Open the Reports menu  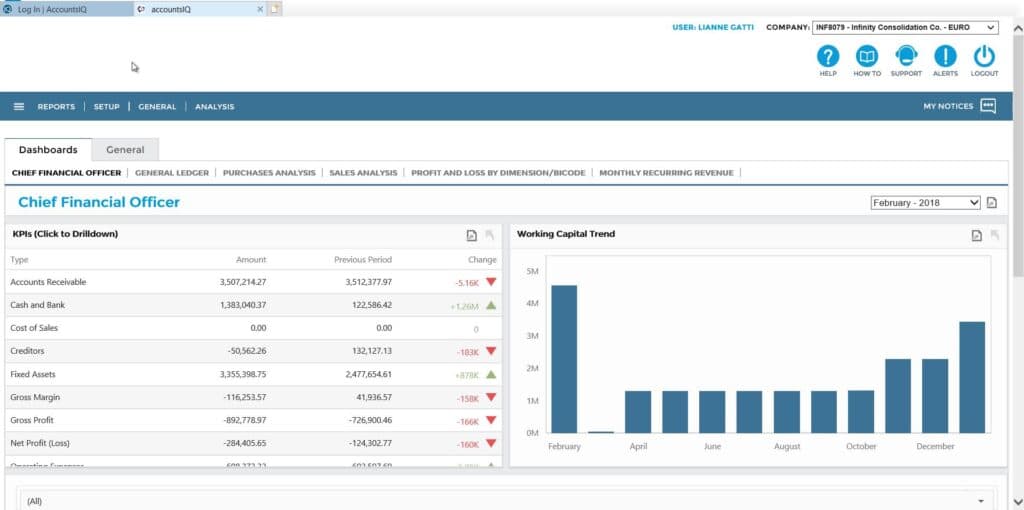(56, 106)
